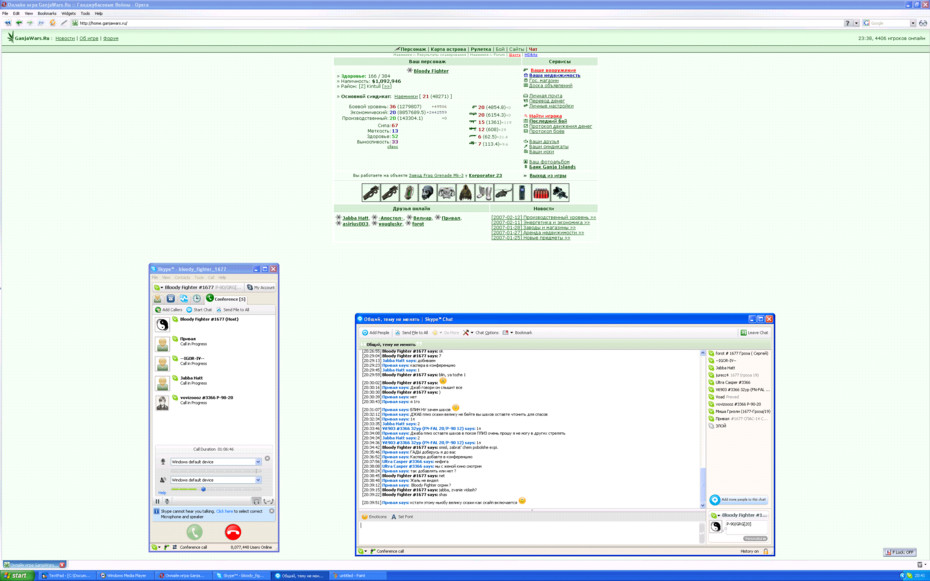The height and width of the screenshot is (581, 930).
Task: Open the status dropdown beside Bloody Fighter in the chat panel
Action: 715,515
